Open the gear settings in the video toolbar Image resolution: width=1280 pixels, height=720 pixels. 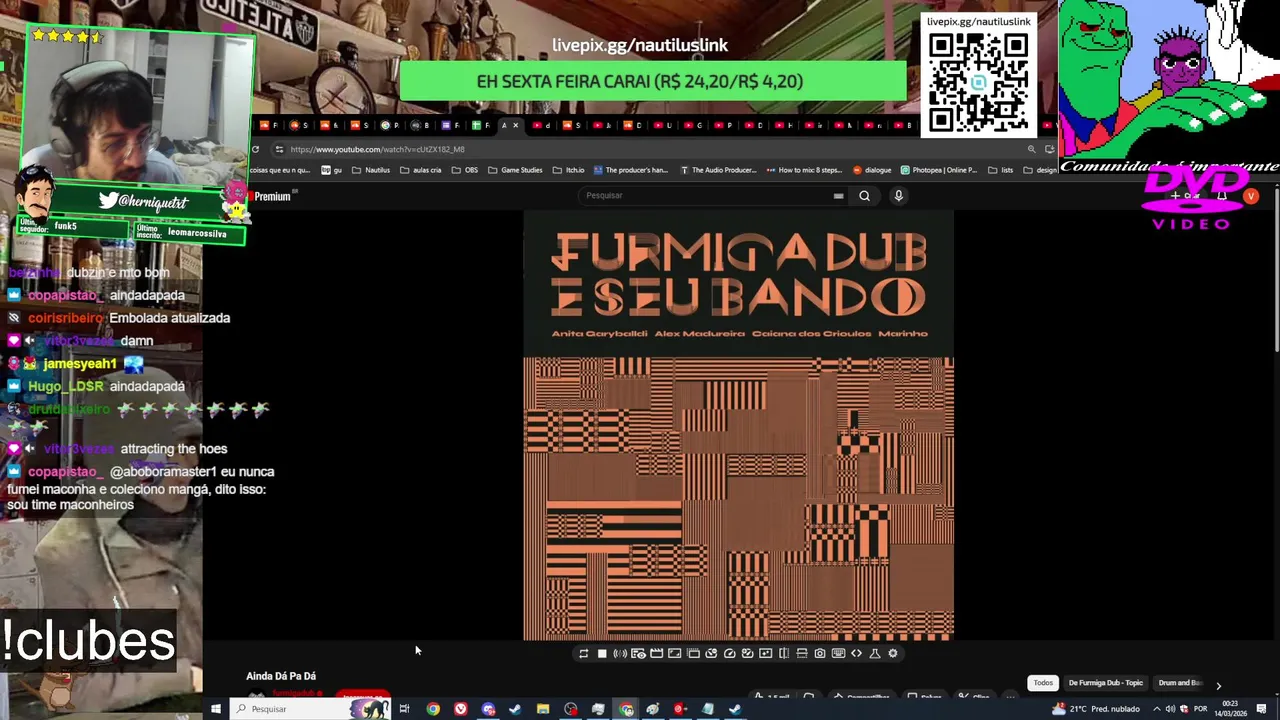click(893, 653)
